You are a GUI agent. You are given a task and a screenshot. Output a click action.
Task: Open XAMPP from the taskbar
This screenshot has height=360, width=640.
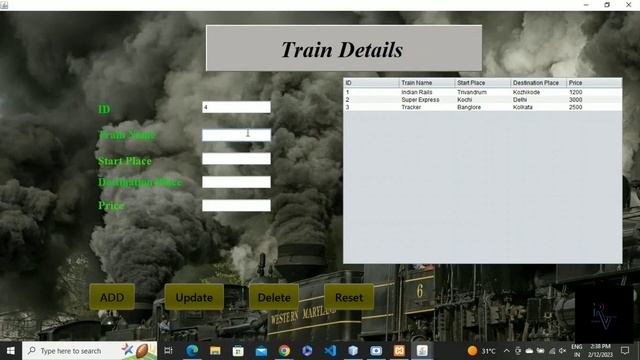(399, 351)
